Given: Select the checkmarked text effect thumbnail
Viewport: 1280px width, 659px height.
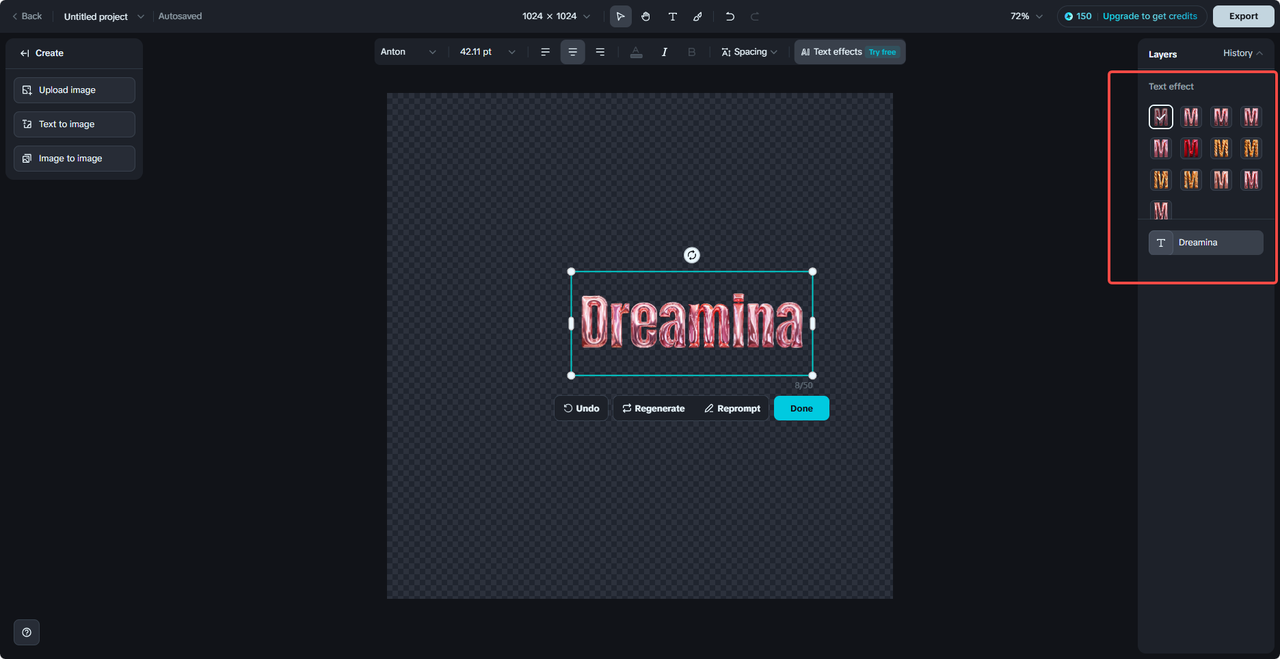Looking at the screenshot, I should click(x=1161, y=117).
